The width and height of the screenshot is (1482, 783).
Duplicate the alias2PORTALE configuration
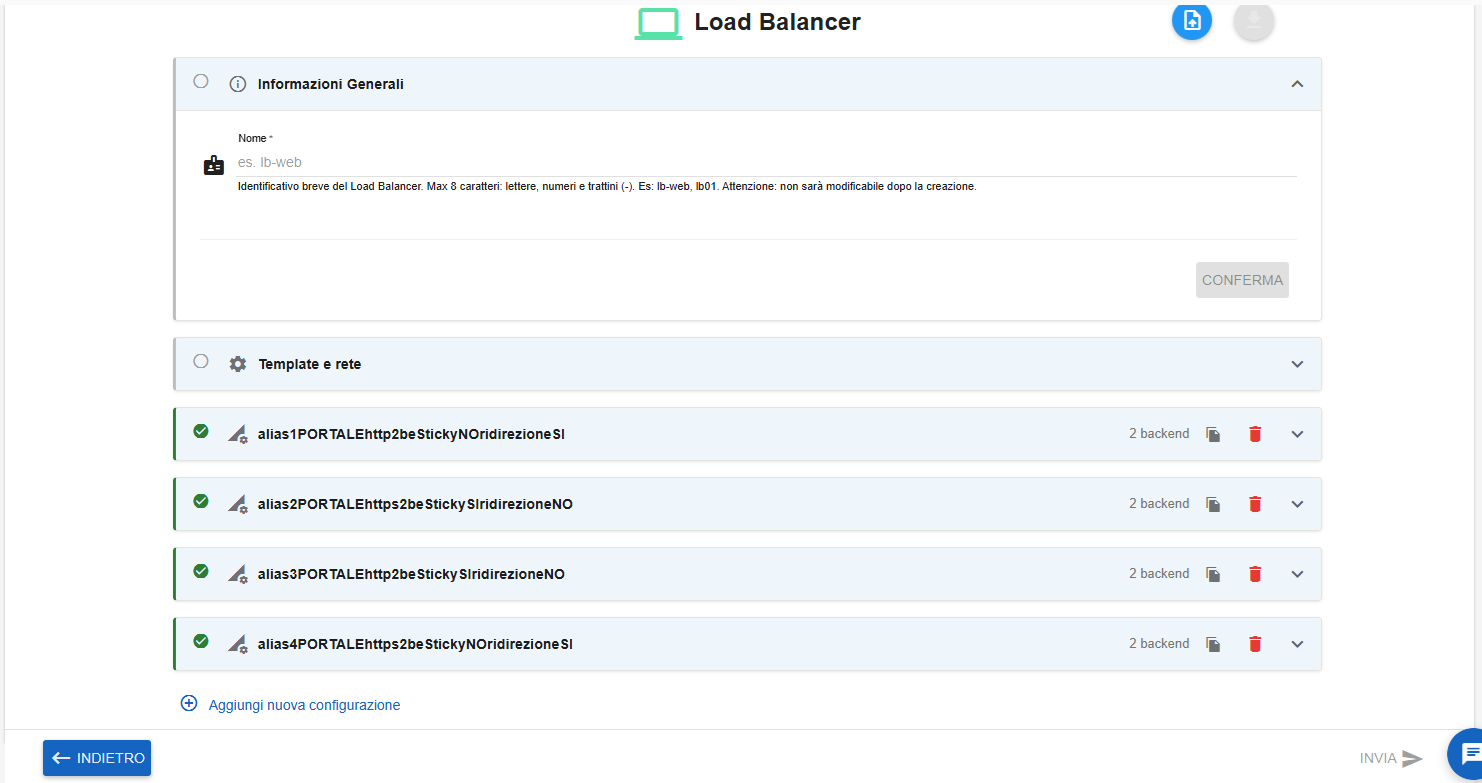1213,504
